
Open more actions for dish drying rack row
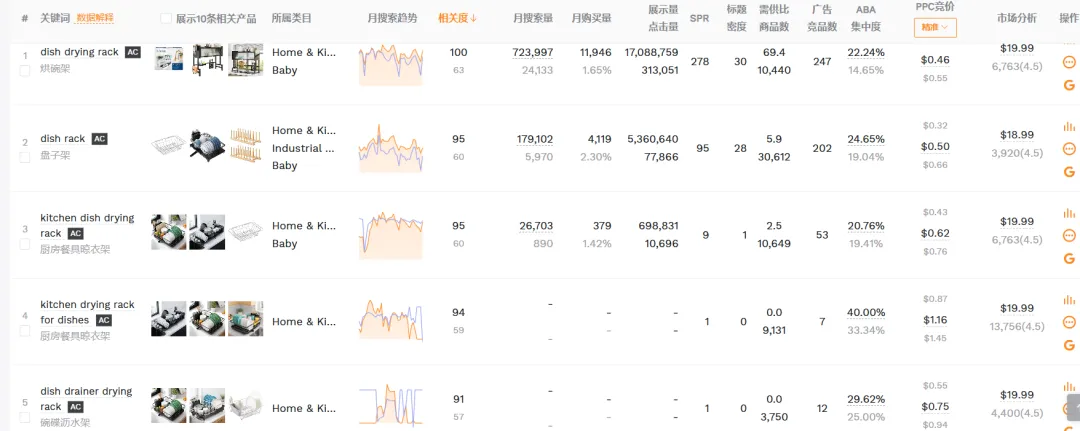click(1069, 62)
